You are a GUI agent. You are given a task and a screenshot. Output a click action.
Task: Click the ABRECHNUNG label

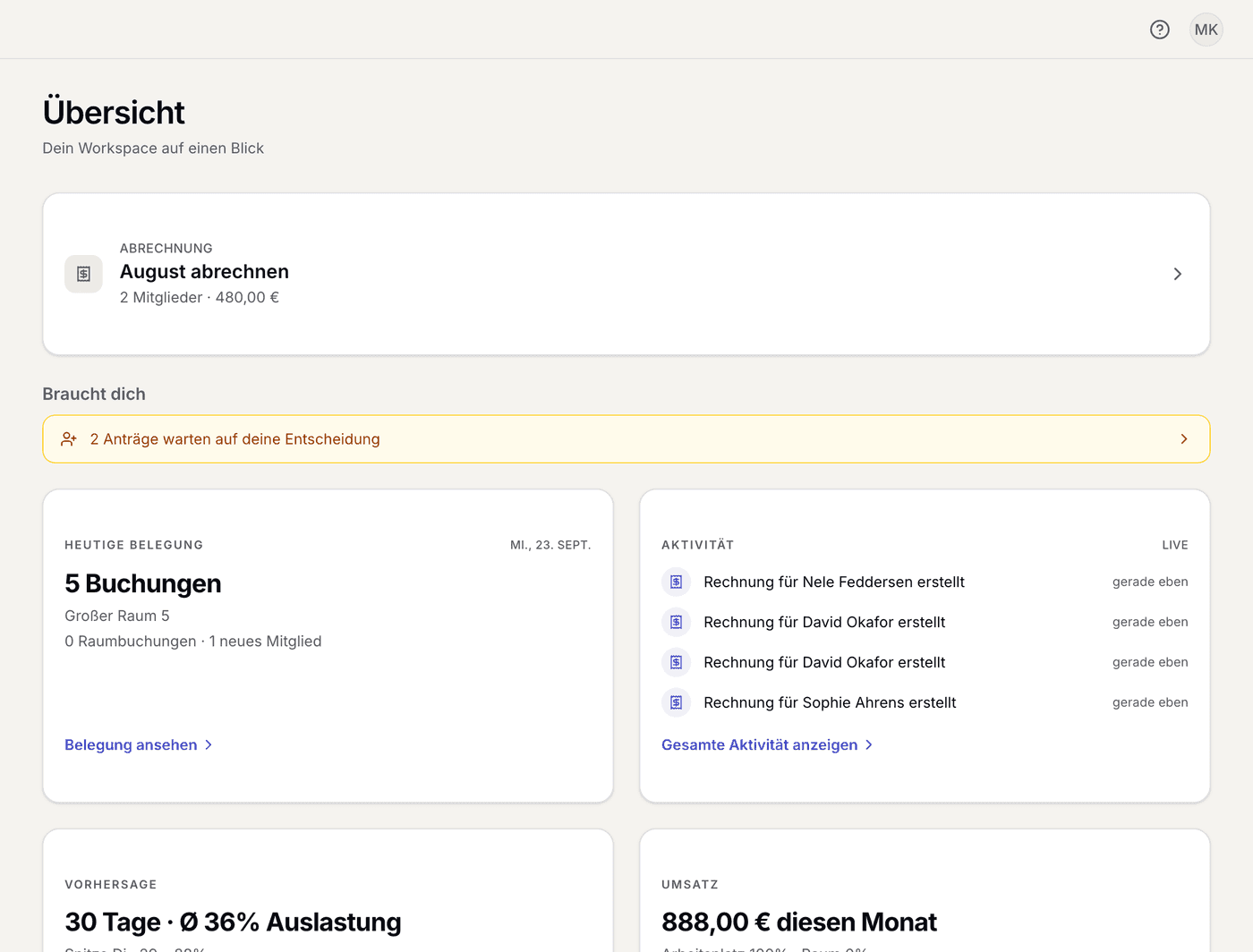pos(166,248)
